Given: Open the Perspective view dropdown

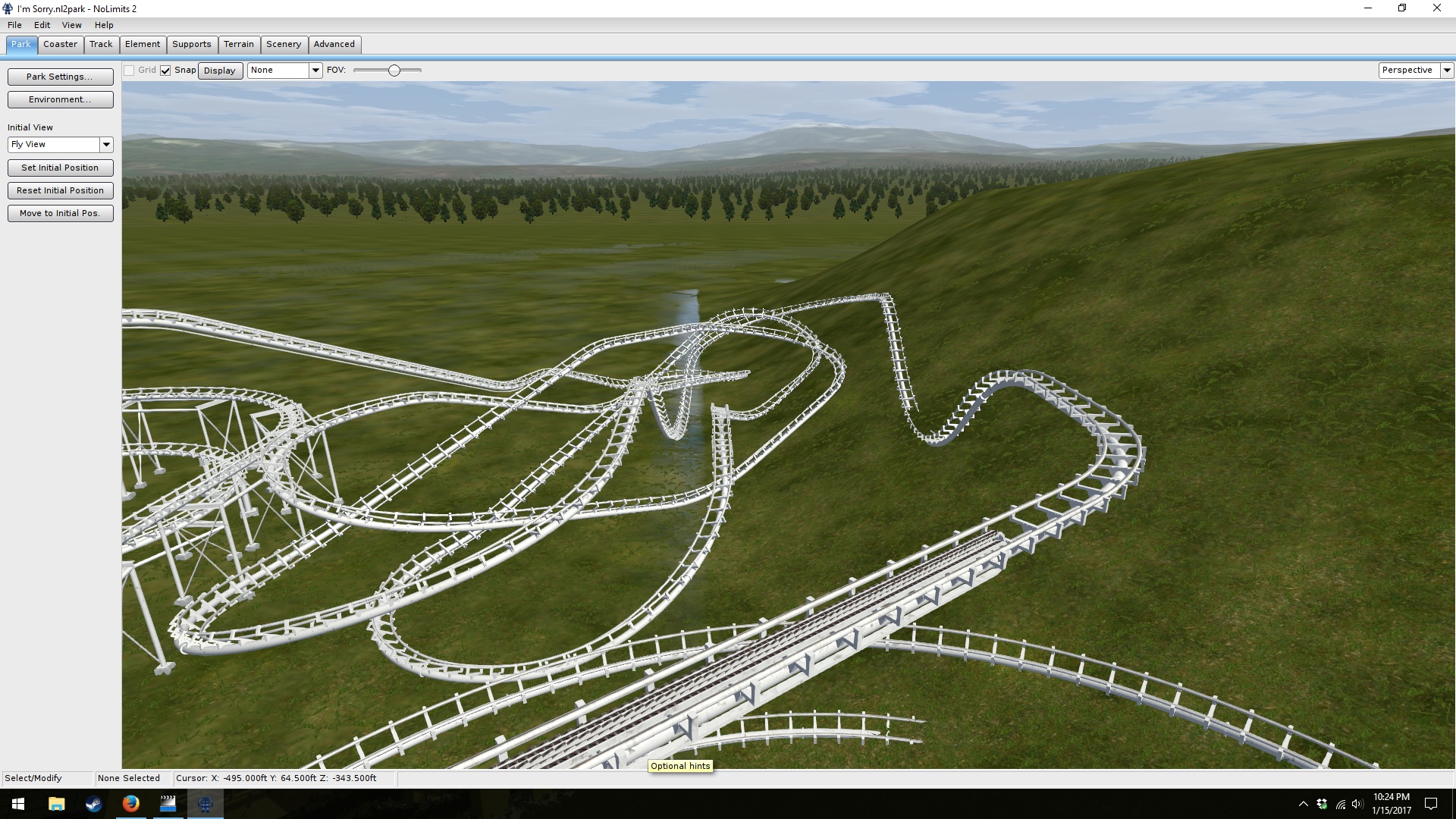Looking at the screenshot, I should click(1446, 70).
